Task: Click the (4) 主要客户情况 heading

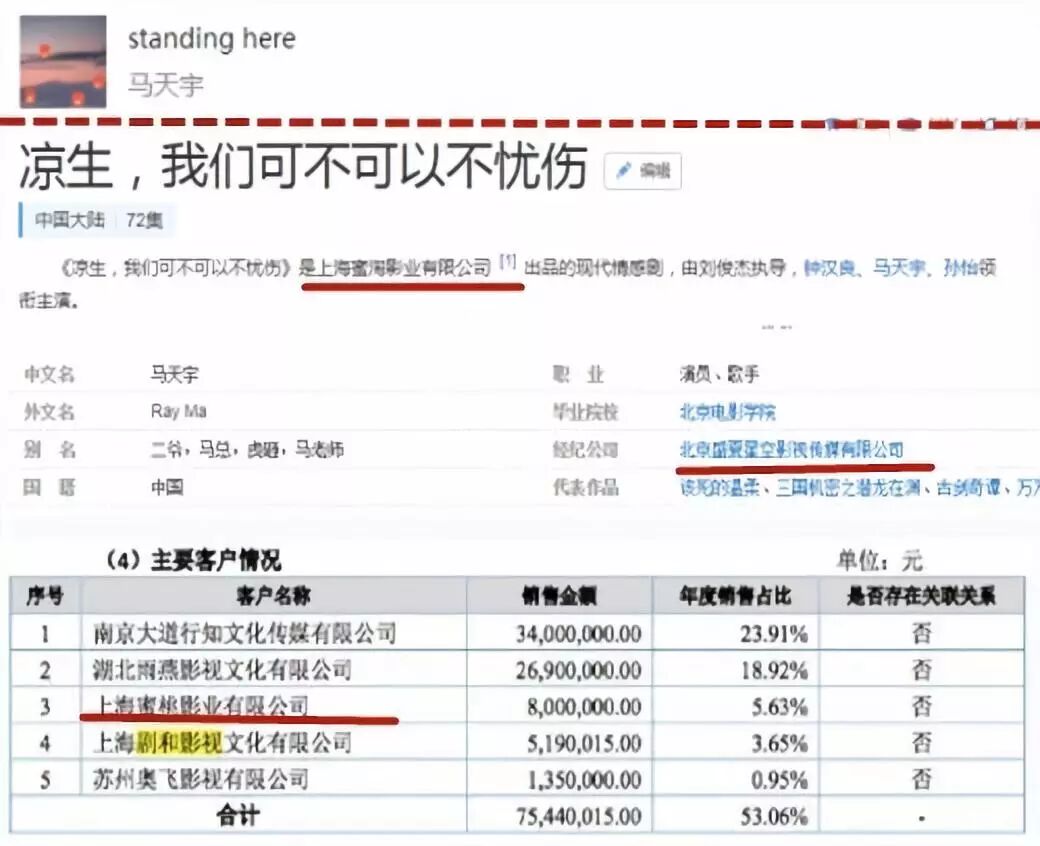Action: click(x=194, y=561)
